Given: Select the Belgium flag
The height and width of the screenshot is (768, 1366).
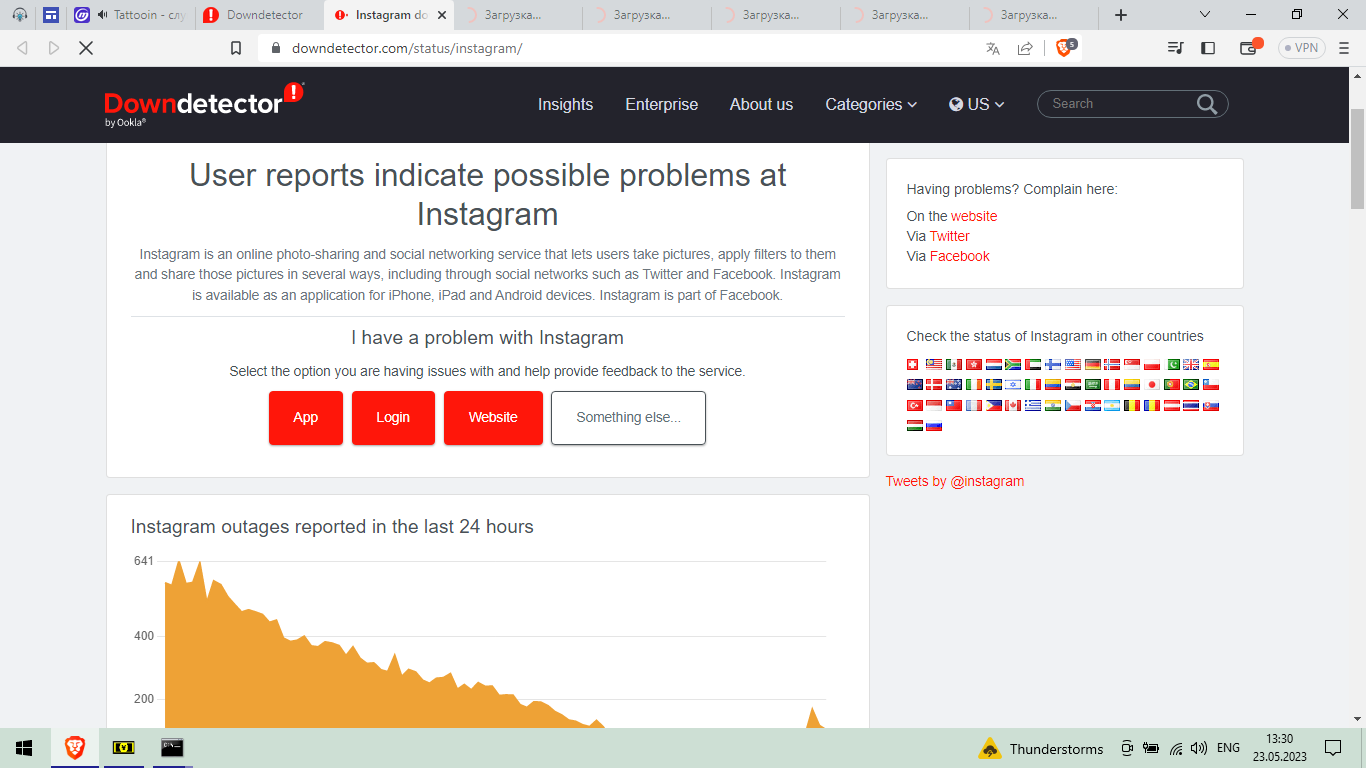Looking at the screenshot, I should pyautogui.click(x=1132, y=406).
